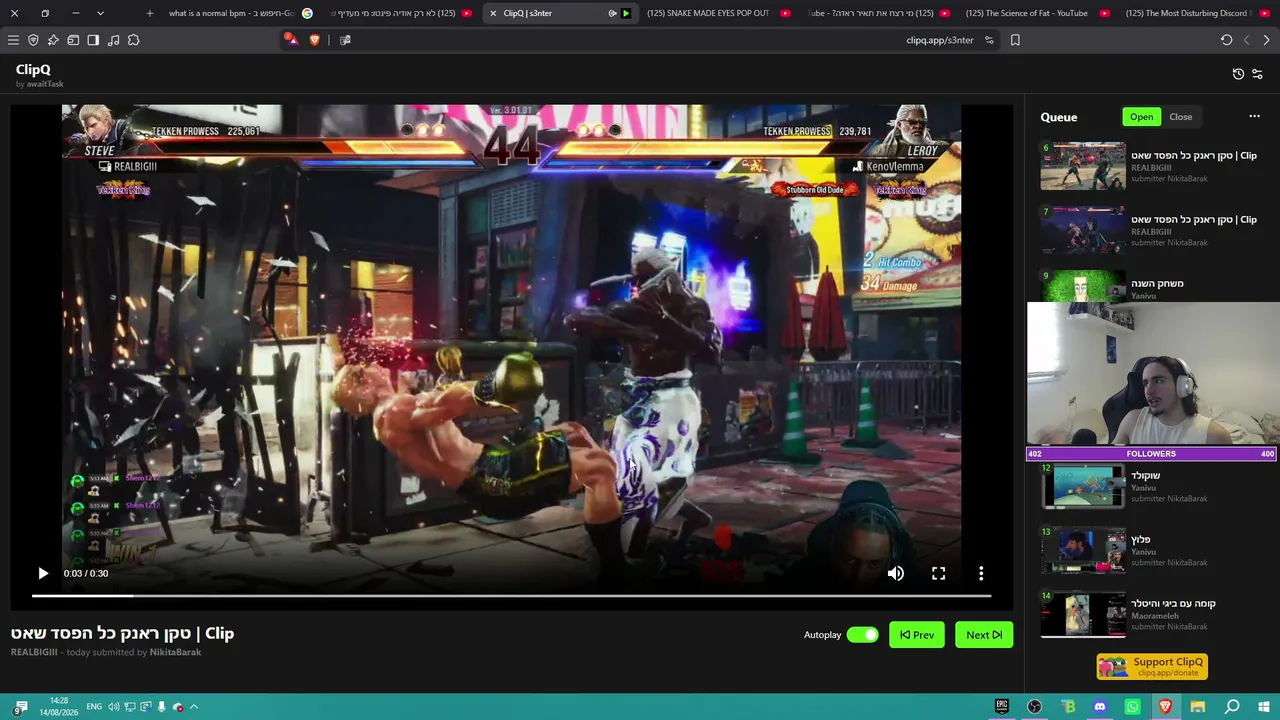Play the Tekken clip video
1280x720 pixels.
pos(42,573)
